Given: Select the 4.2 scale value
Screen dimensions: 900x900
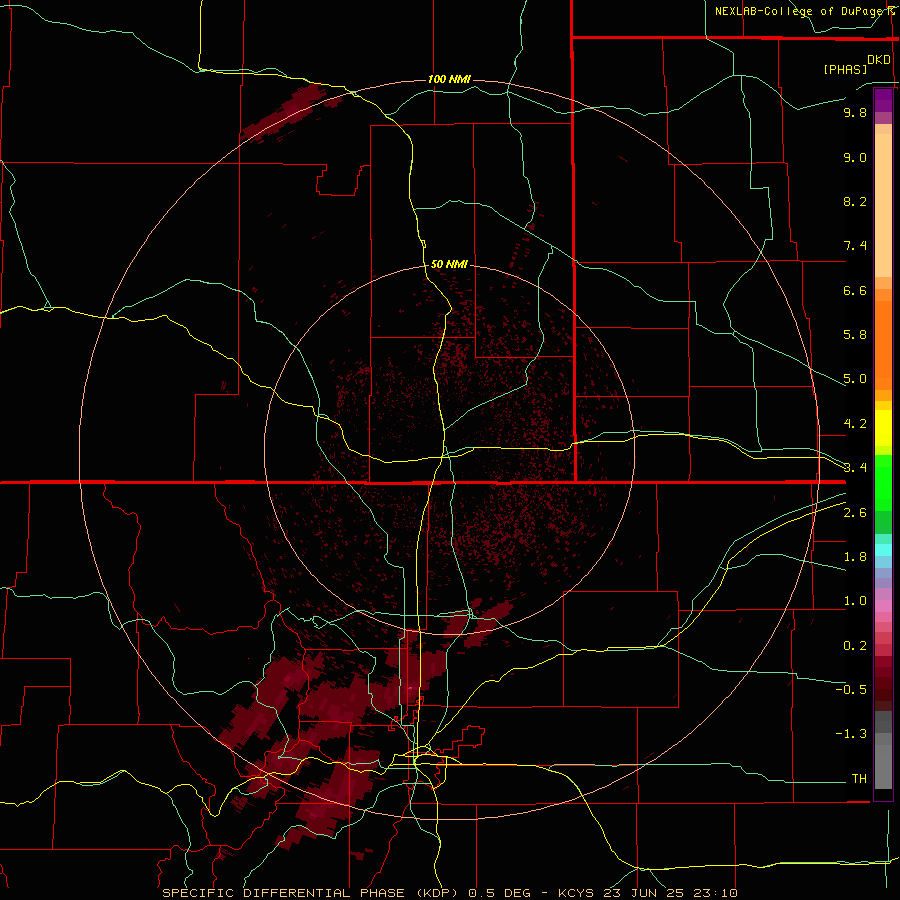Looking at the screenshot, I should click(855, 424).
